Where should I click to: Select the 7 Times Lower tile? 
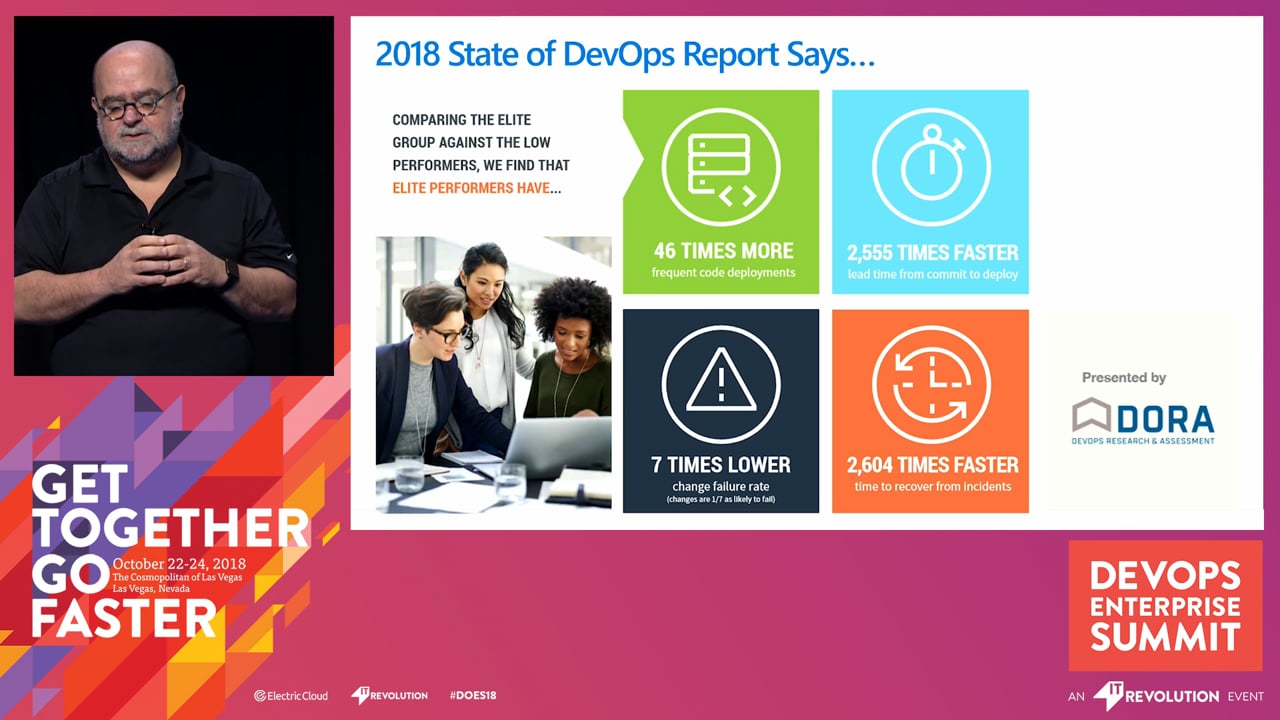pos(721,411)
